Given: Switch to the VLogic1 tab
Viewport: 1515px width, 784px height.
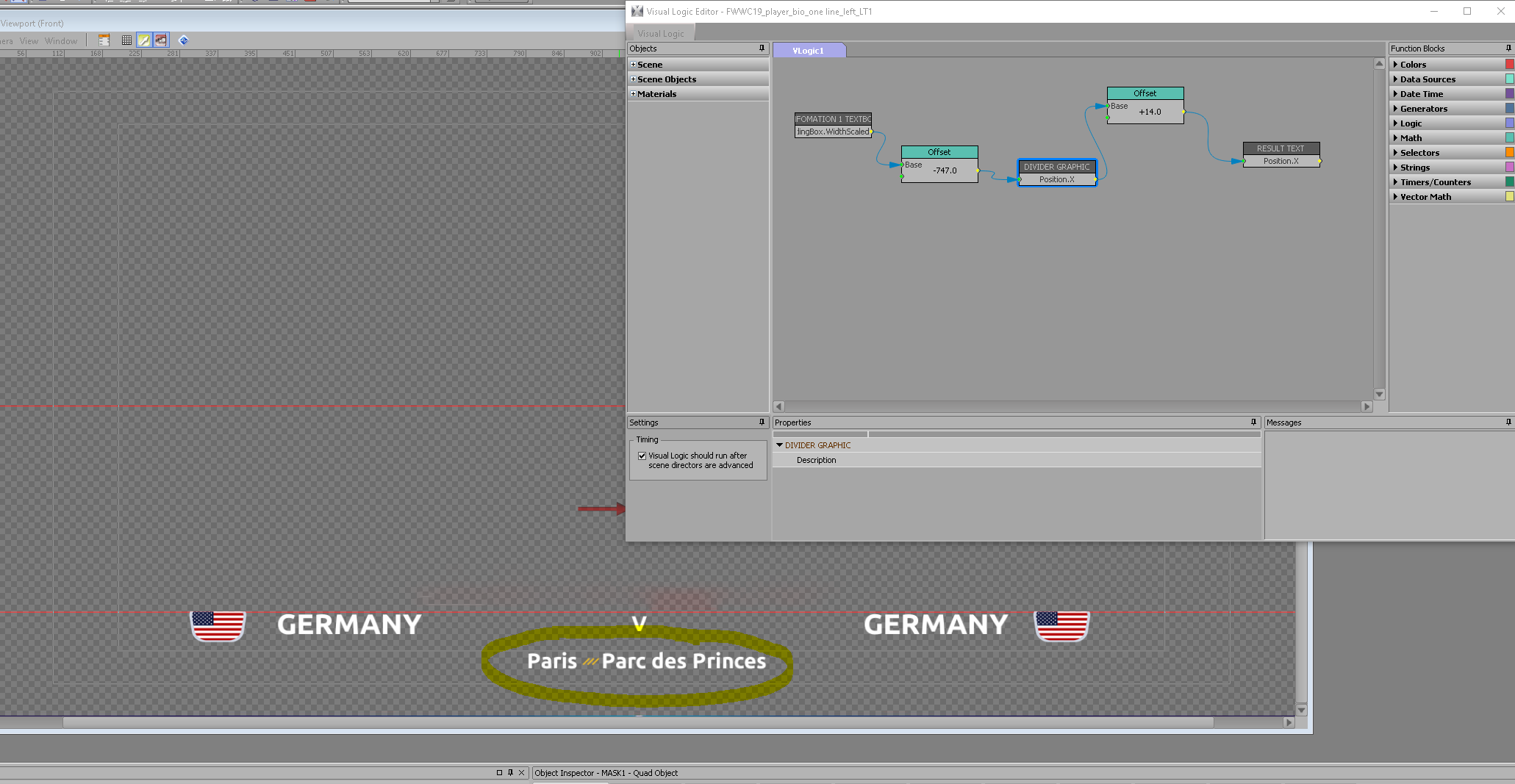Looking at the screenshot, I should coord(809,51).
